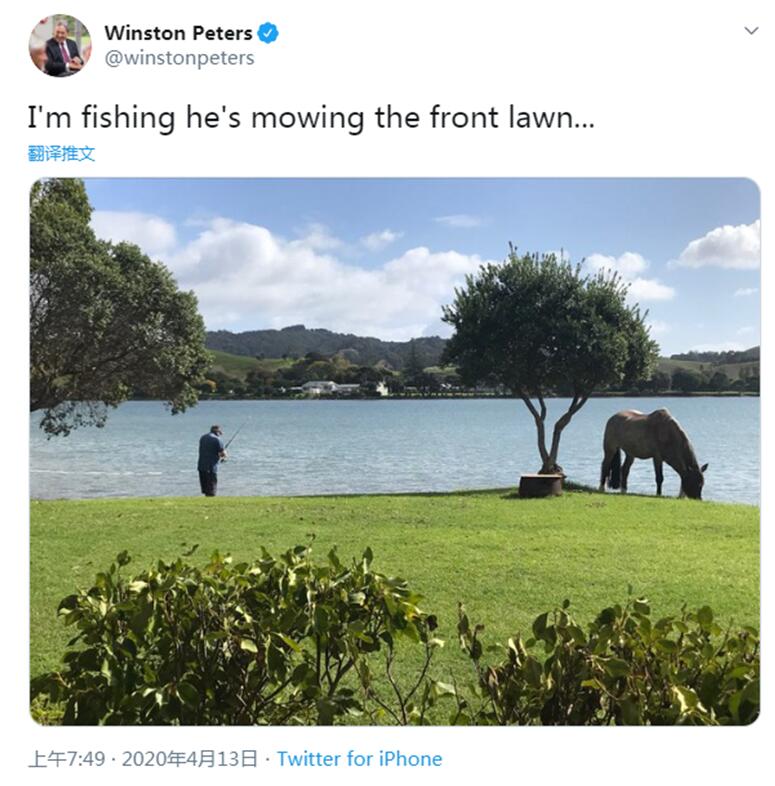Click the blue verified badge
This screenshot has height=786, width=775.
[268, 33]
